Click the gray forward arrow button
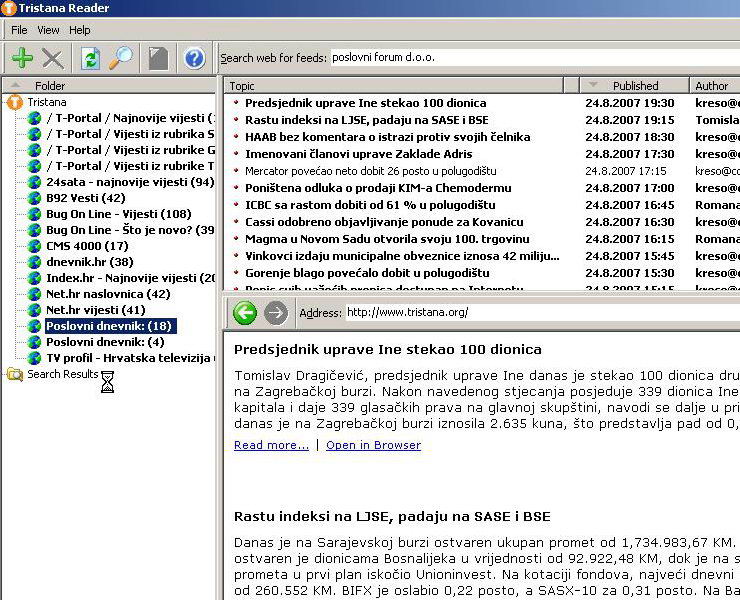Viewport: 740px width, 600px height. (276, 313)
